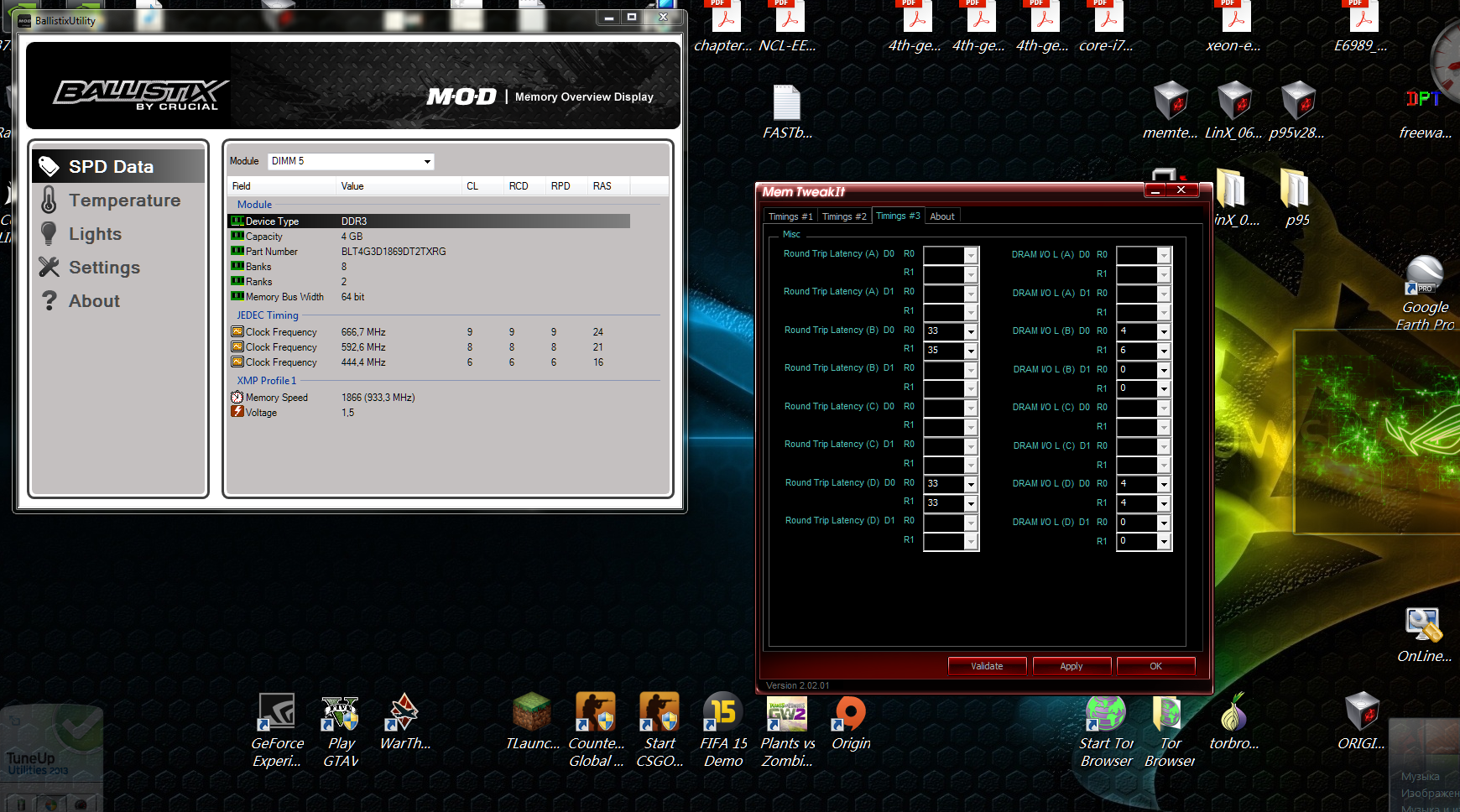Select the Memory Speed row under XMP Profile
Viewport: 1460px width, 812px height.
tap(429, 398)
